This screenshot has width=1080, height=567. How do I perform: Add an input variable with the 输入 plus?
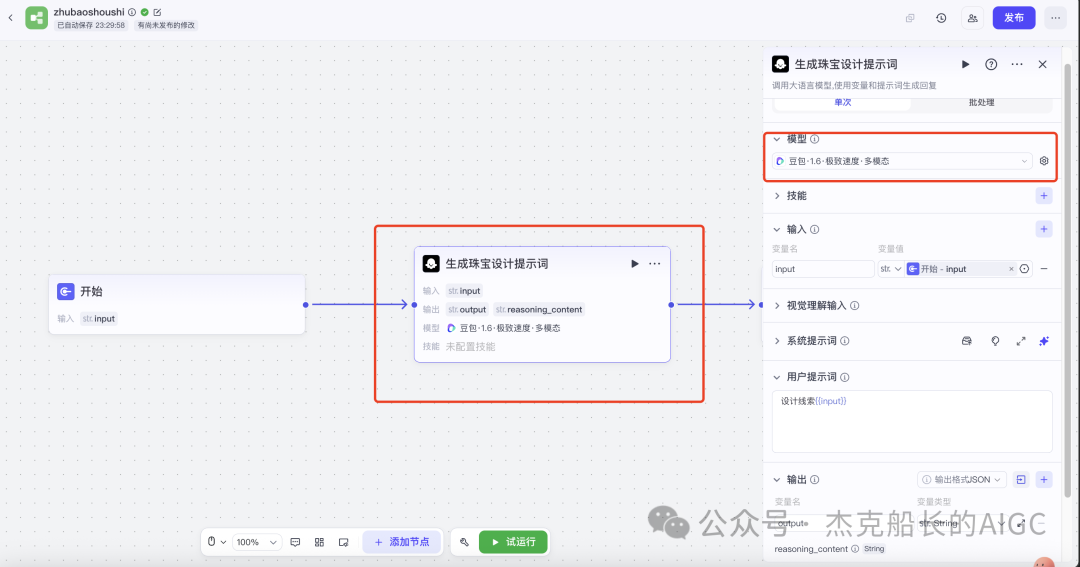(x=1043, y=229)
